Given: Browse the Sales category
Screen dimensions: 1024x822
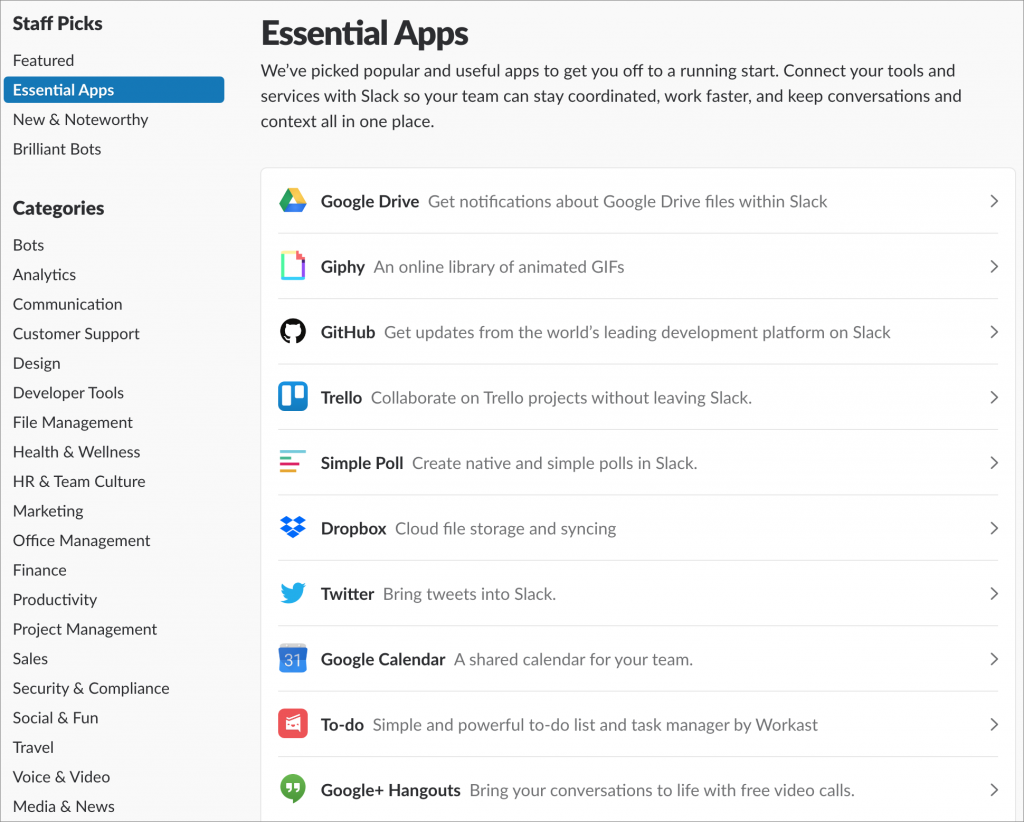Looking at the screenshot, I should 30,659.
